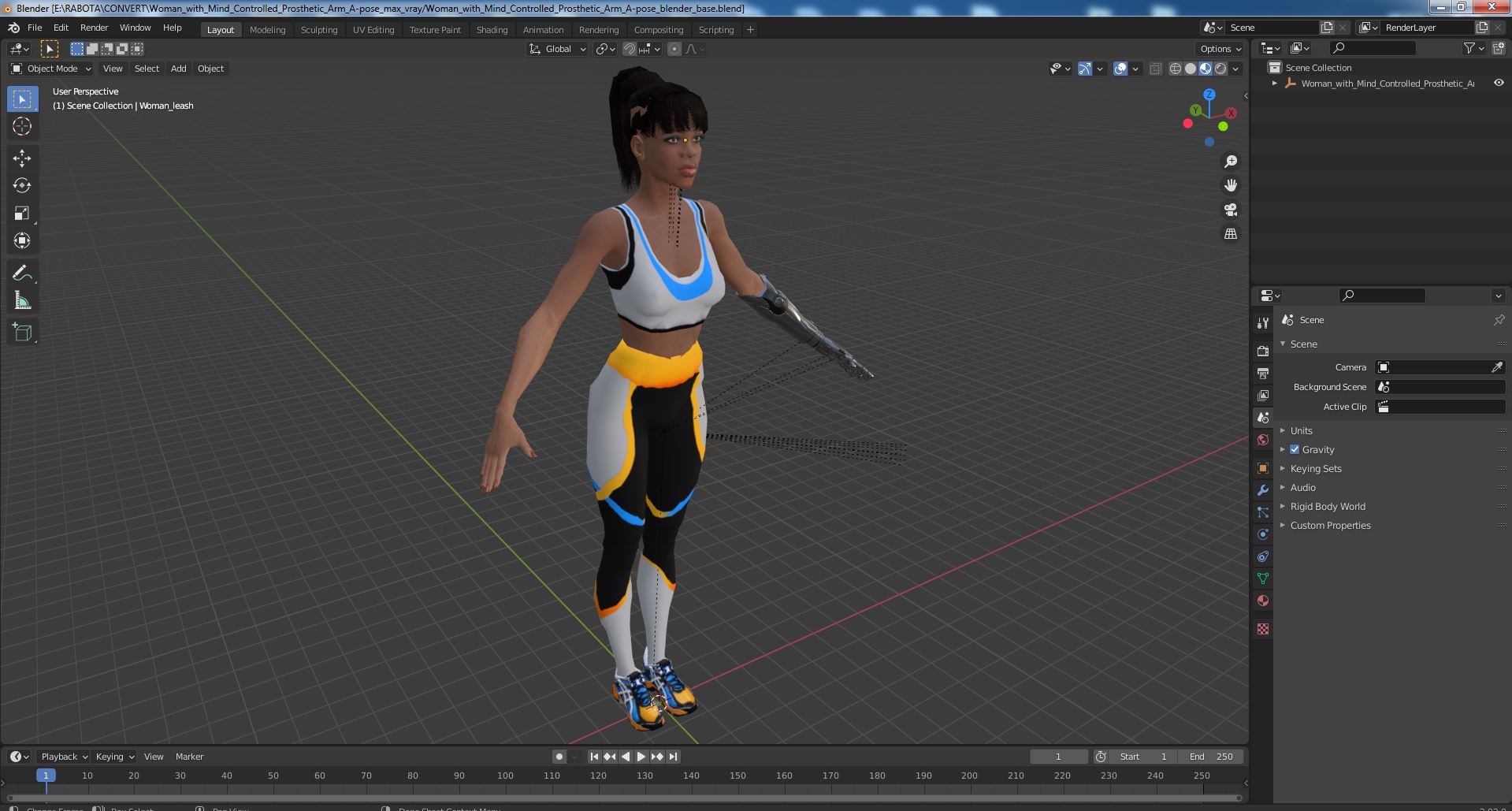
Task: Select the Transform tool
Action: coord(22,241)
